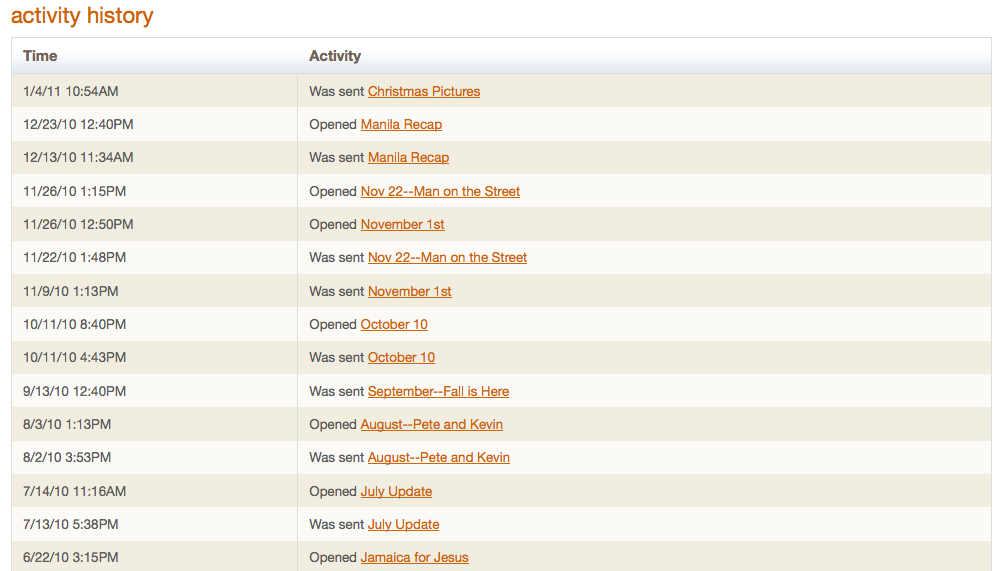The width and height of the screenshot is (1002, 571).
Task: Open Manila Recap link in Opened row
Action: [401, 125]
